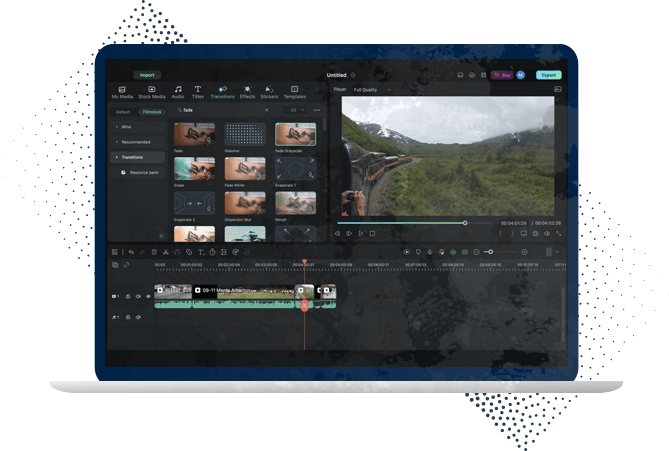
Task: Switch to the Default tab
Action: 123,111
